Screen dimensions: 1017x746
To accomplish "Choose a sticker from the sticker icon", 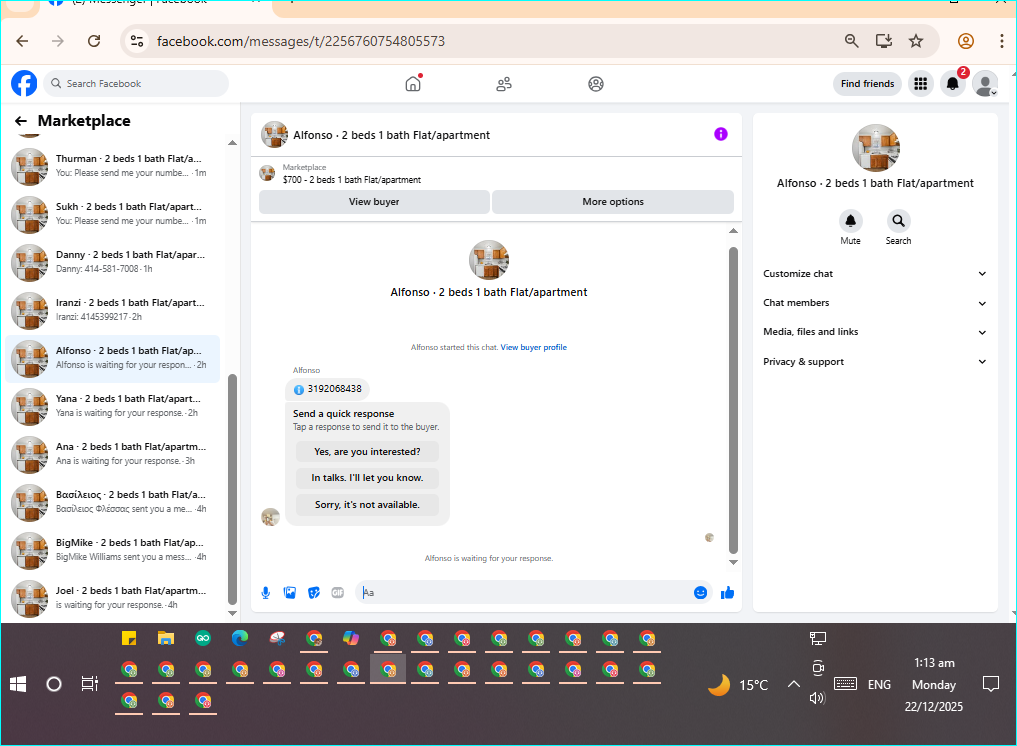I will (314, 592).
